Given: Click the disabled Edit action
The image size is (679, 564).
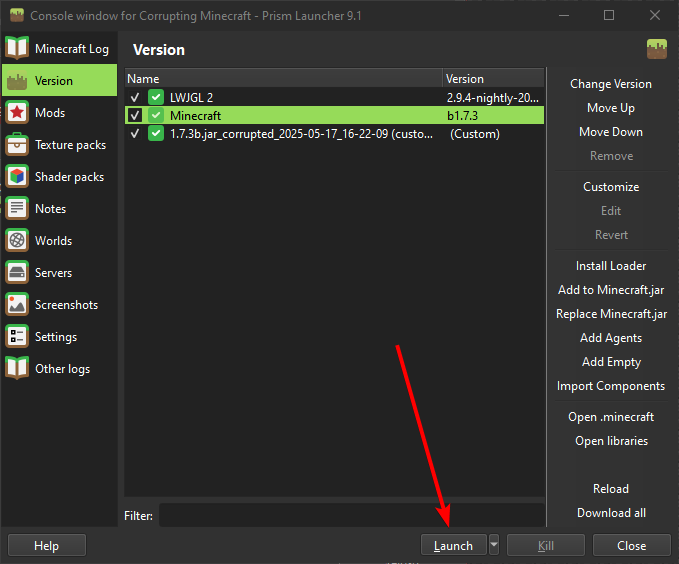Looking at the screenshot, I should pyautogui.click(x=611, y=211).
